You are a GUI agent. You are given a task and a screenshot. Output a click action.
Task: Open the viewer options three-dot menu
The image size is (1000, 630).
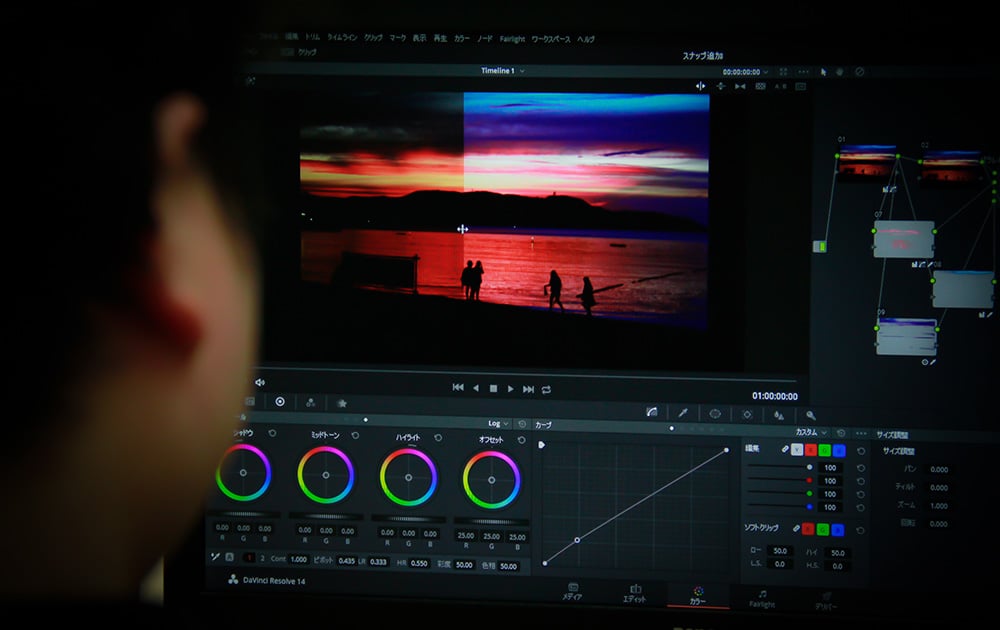click(x=804, y=72)
